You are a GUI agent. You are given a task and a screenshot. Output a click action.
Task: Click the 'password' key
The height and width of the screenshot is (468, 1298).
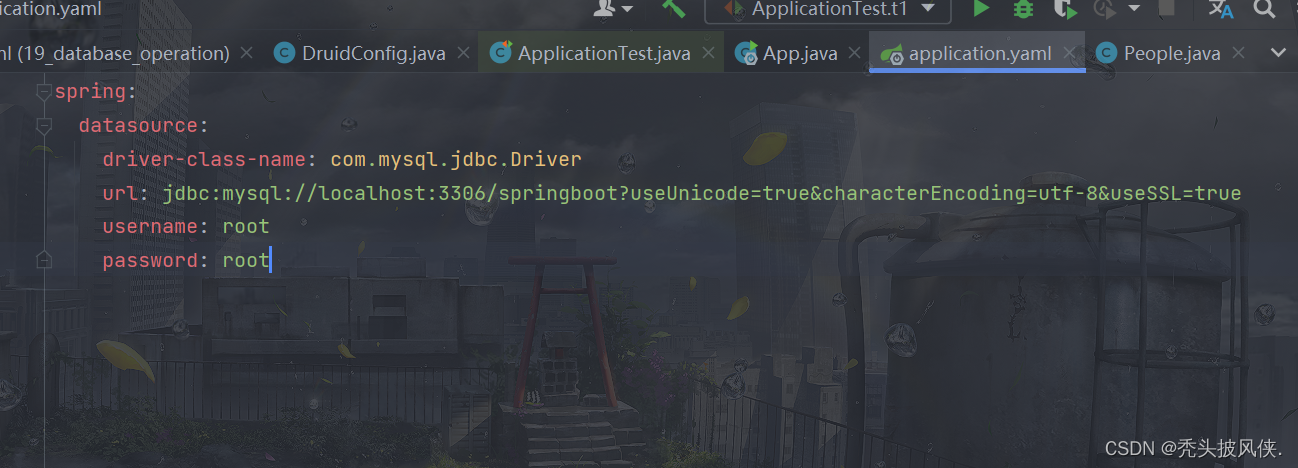150,260
